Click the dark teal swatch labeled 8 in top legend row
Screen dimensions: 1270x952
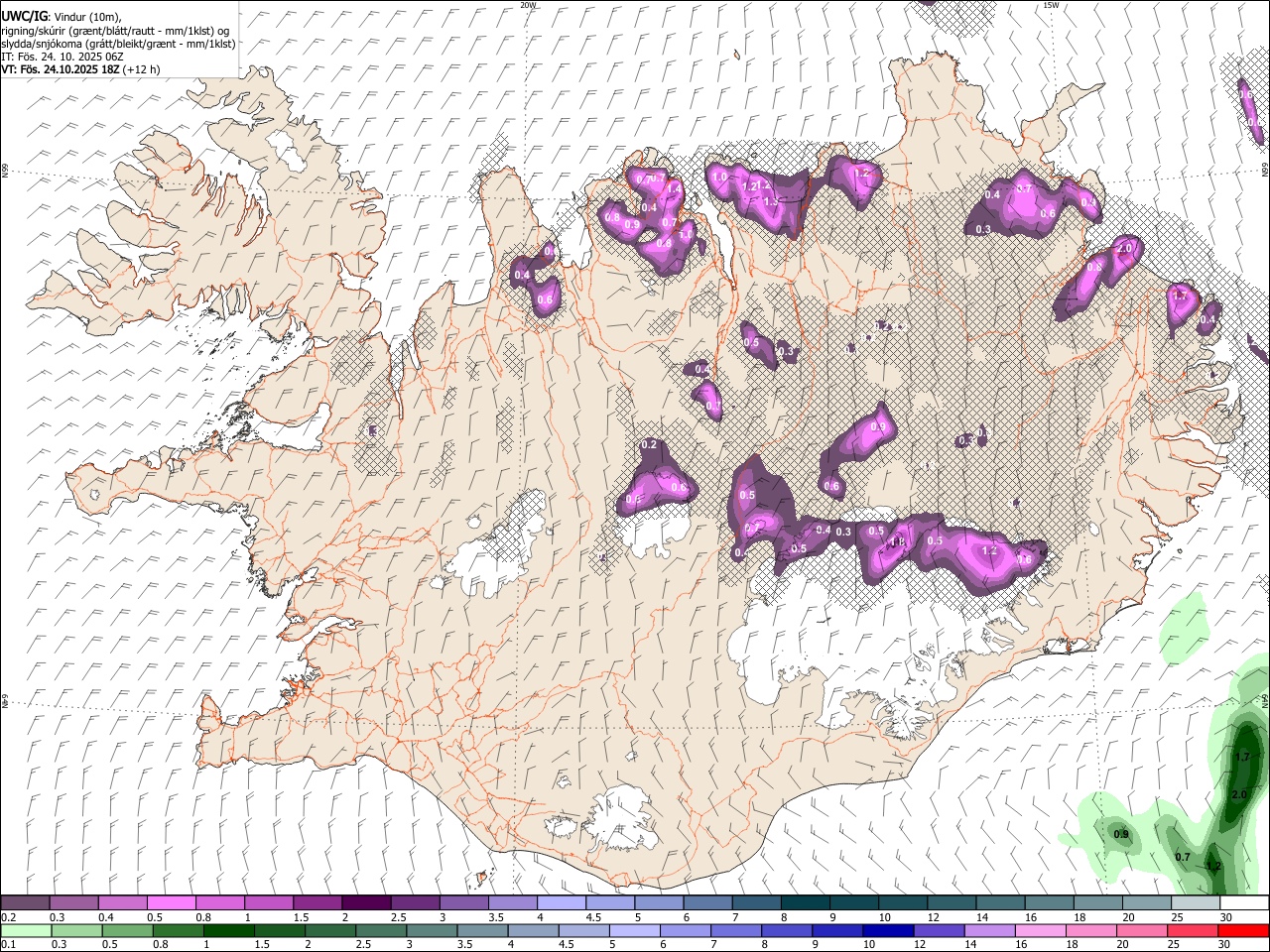(806, 903)
